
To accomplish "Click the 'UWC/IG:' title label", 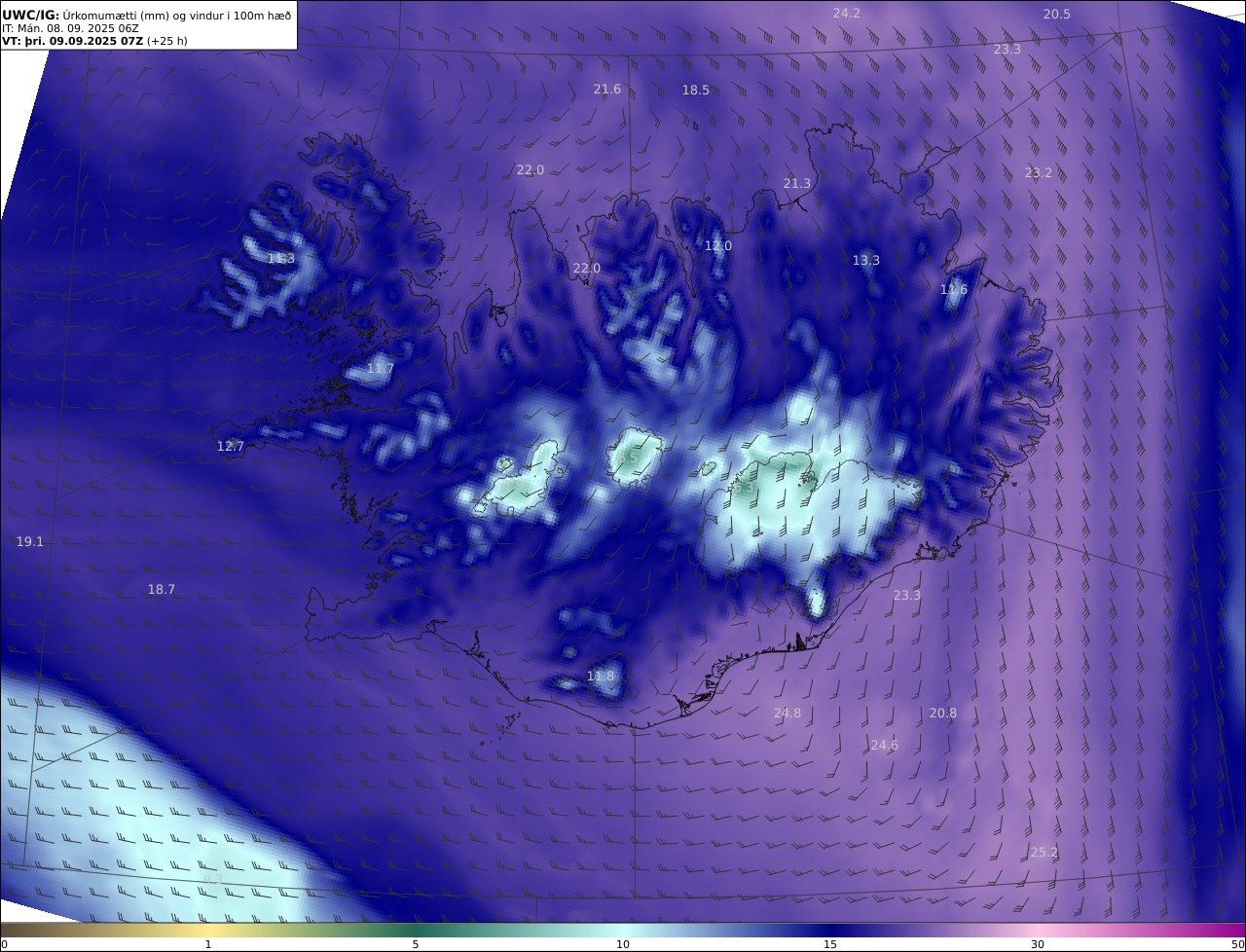I will (x=30, y=15).
